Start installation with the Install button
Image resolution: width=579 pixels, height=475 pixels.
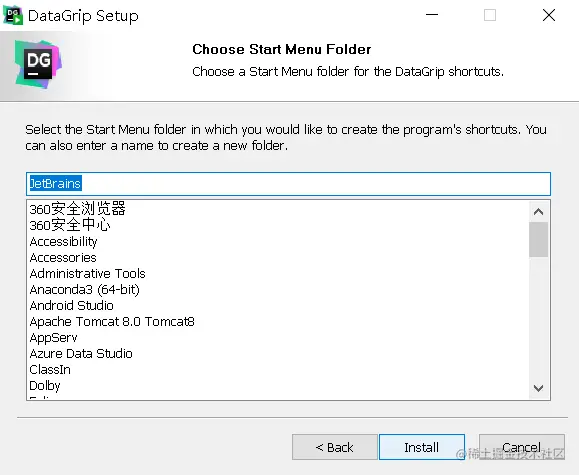pos(422,447)
